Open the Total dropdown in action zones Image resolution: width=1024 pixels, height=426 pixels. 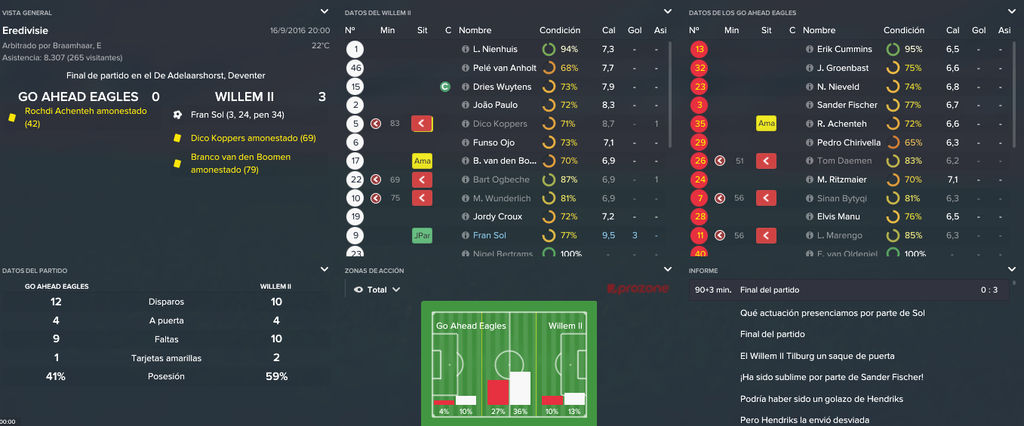(384, 289)
